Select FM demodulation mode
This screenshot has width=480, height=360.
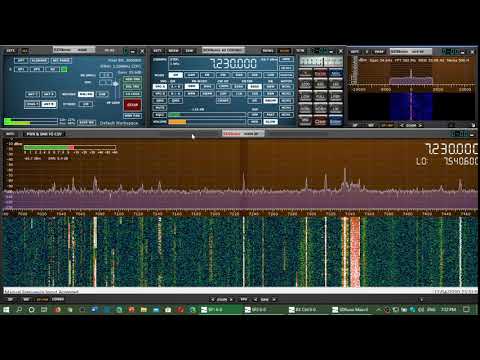point(207,75)
